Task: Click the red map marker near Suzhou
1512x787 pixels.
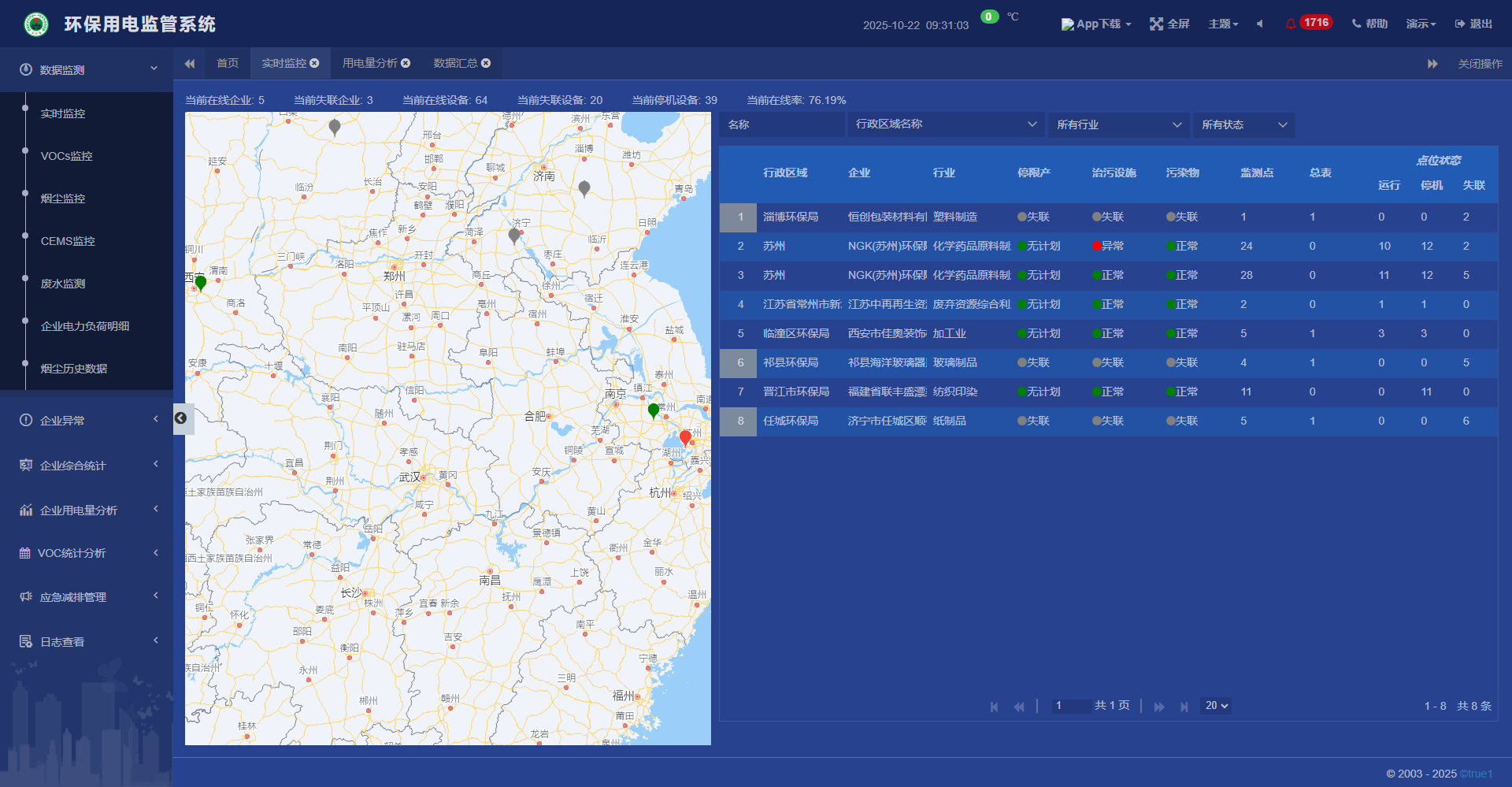Action: coord(685,437)
